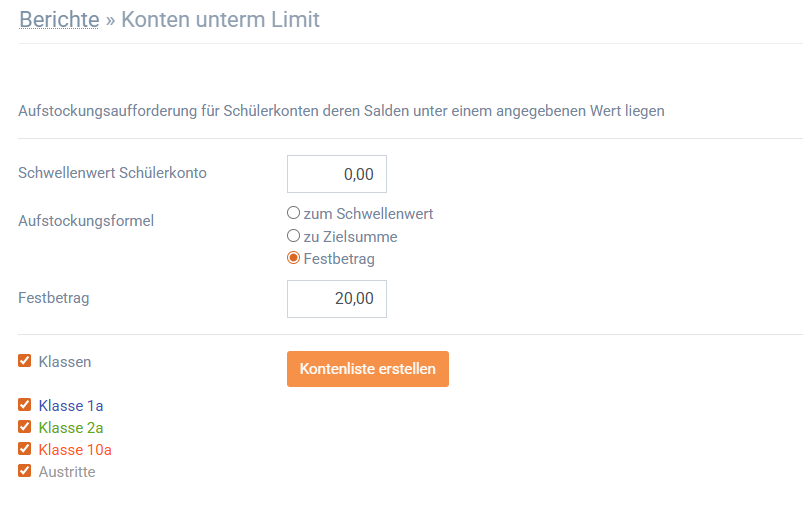Click the Festbetrag amount input field
This screenshot has width=803, height=526.
pyautogui.click(x=336, y=299)
